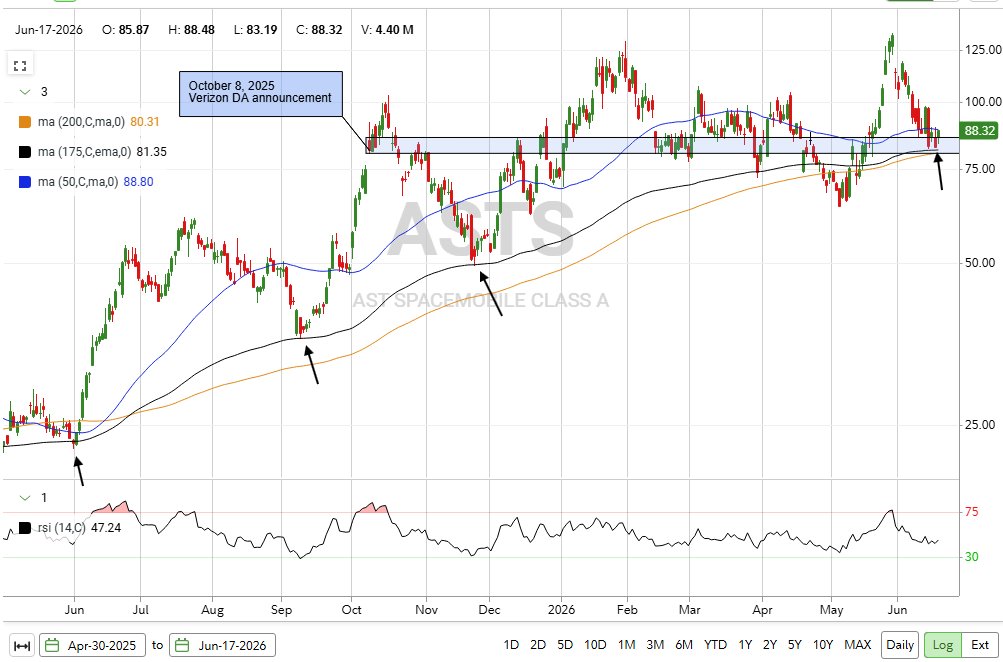Image resolution: width=1003 pixels, height=662 pixels.
Task: Click the Oct label on time axis
Action: [x=351, y=610]
